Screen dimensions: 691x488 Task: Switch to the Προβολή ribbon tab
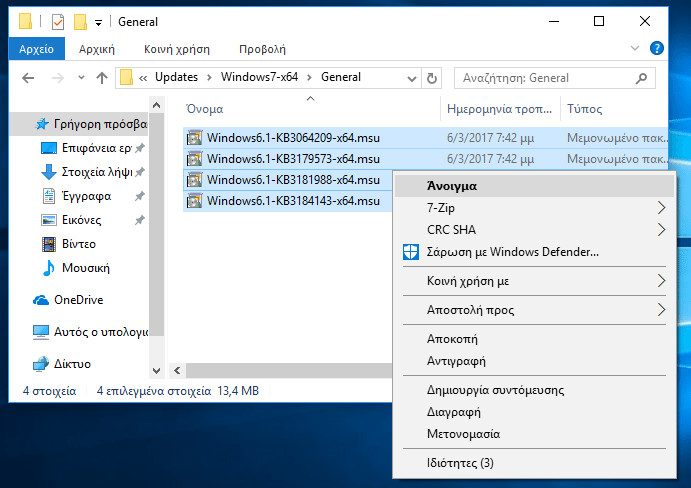262,49
